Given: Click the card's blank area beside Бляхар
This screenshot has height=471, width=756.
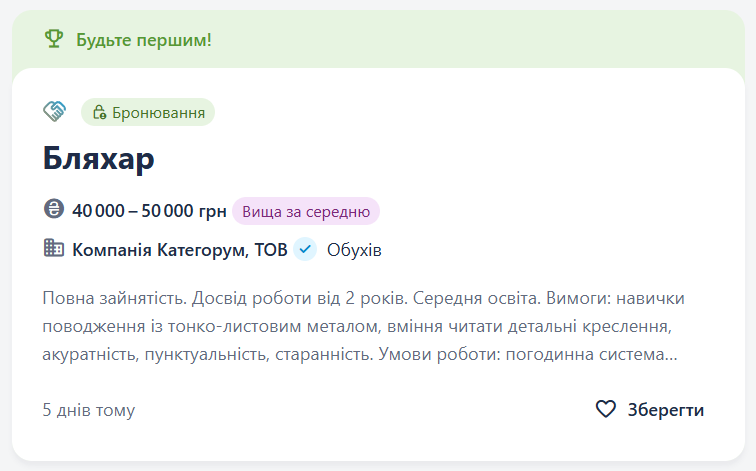Looking at the screenshot, I should click(434, 158).
